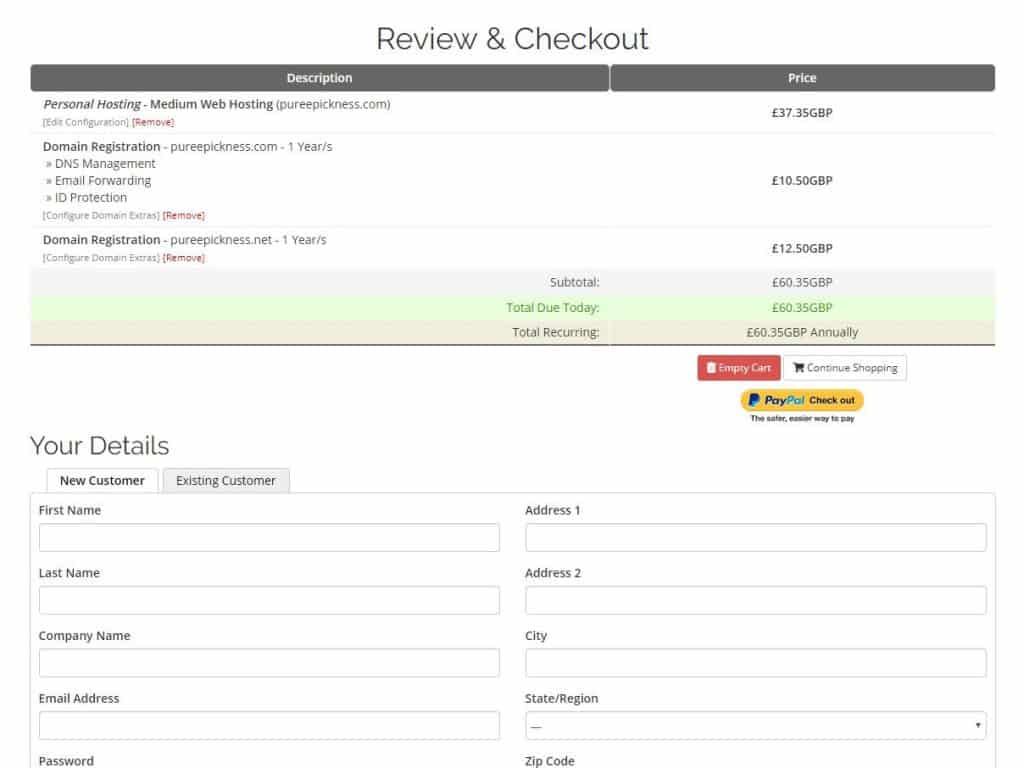Open the State/Region dropdown
Image resolution: width=1024 pixels, height=768 pixels.
[x=755, y=726]
